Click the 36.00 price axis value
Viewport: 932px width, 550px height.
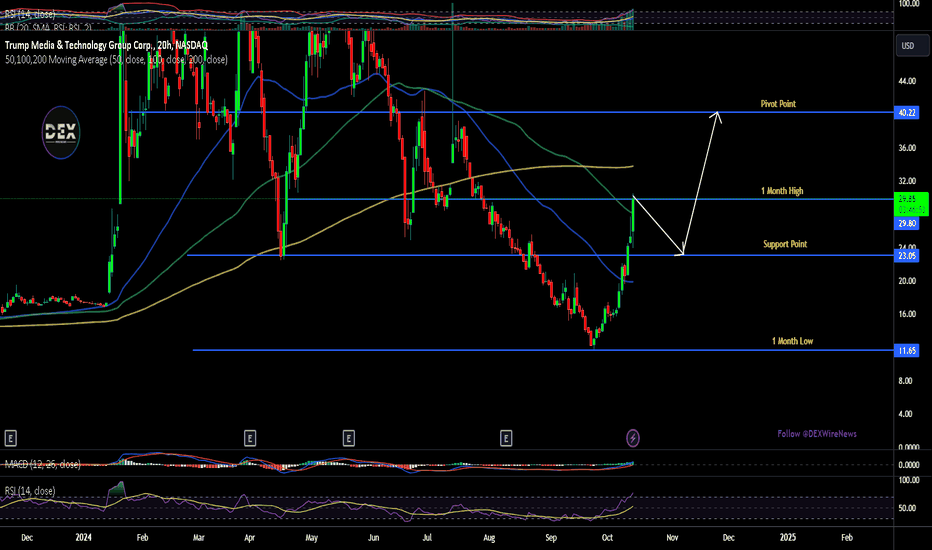click(907, 147)
